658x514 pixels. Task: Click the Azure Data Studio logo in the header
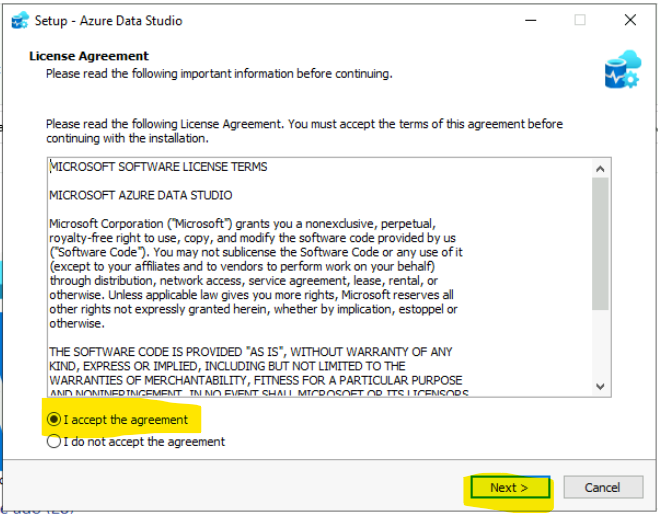coord(623,69)
